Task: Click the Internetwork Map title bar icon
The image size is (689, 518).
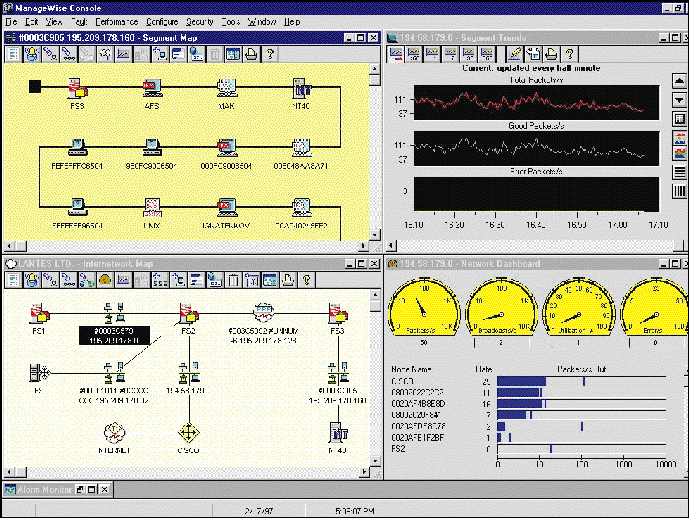Action: click(11, 264)
